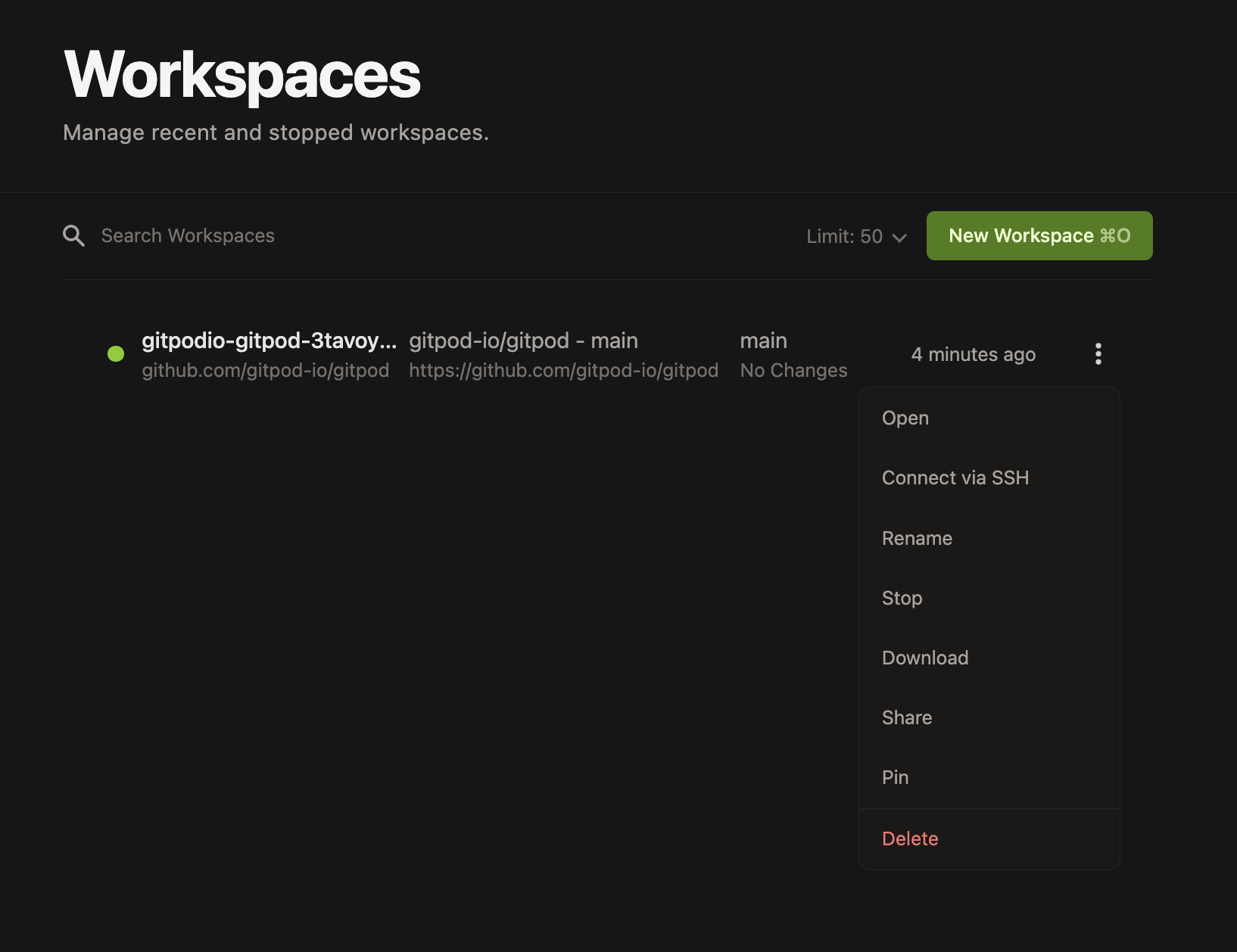Select Open from the workspace menu
Screen dimensions: 1237x952
[x=905, y=418]
